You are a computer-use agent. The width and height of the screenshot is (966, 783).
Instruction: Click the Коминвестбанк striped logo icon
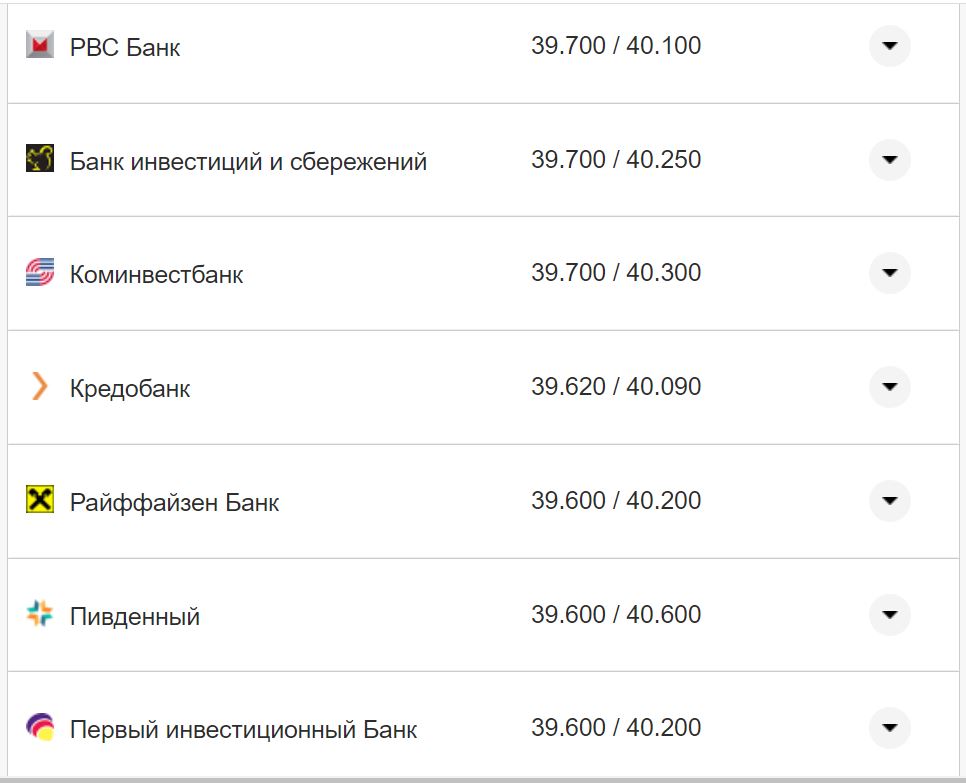click(x=38, y=273)
